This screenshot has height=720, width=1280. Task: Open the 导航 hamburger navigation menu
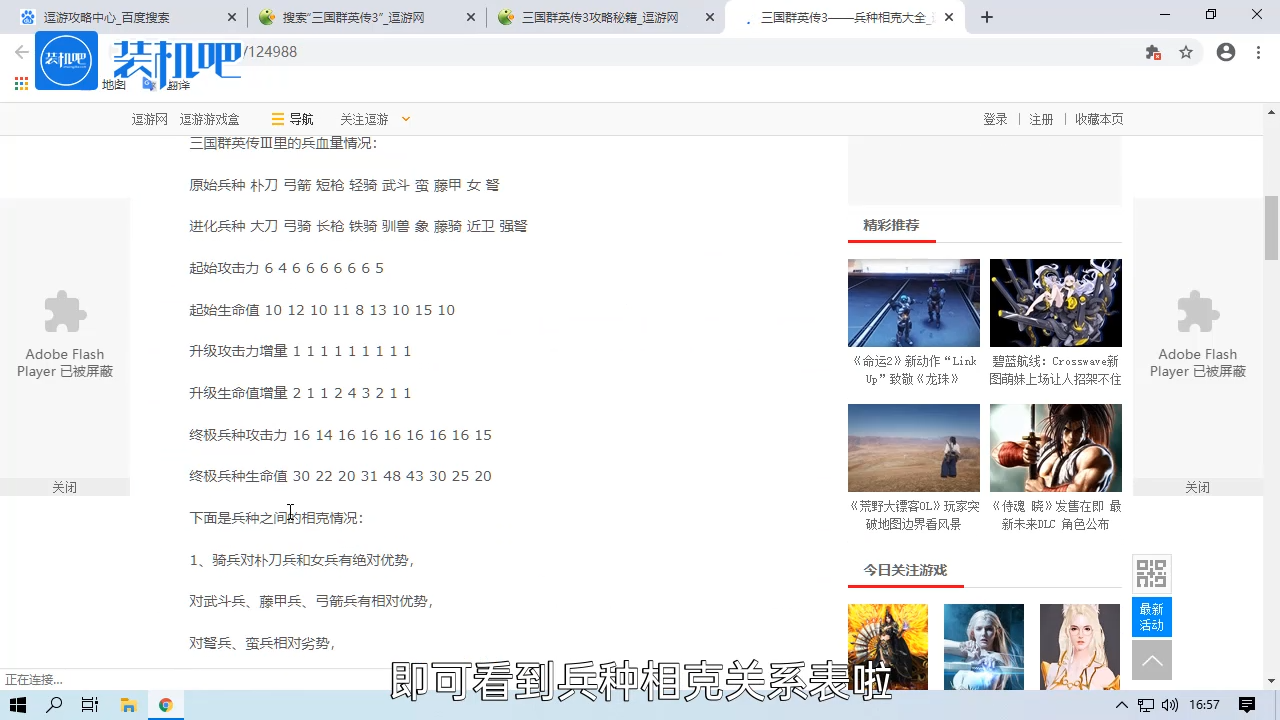click(x=291, y=119)
